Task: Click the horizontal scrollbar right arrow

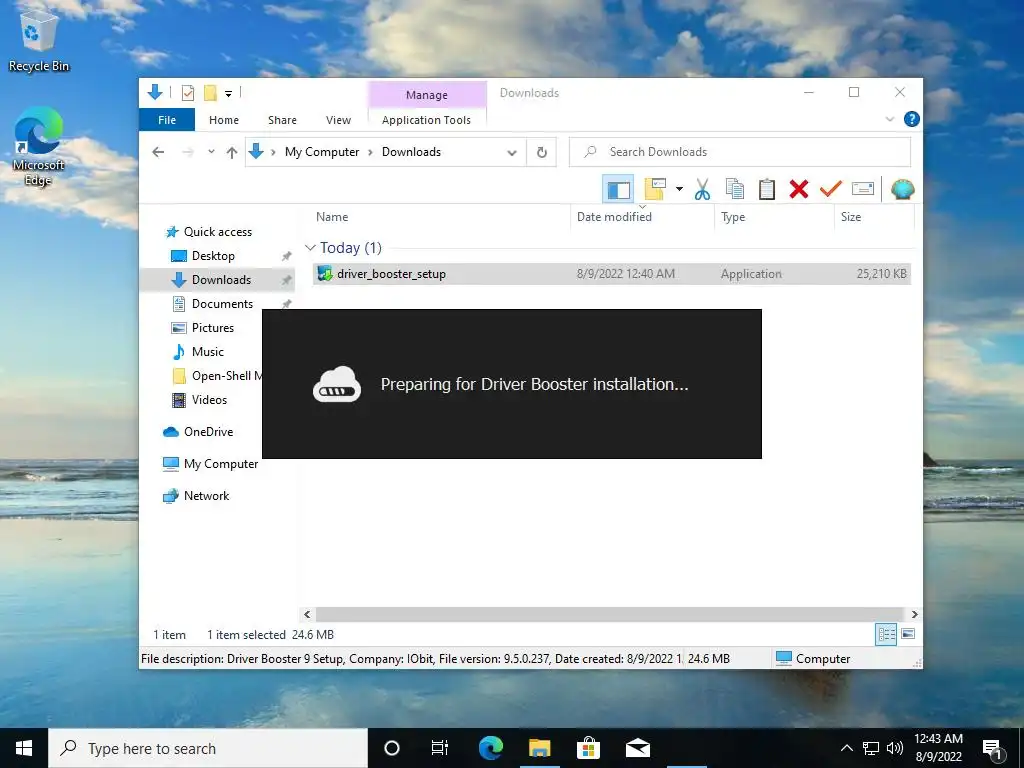Action: pos(914,615)
